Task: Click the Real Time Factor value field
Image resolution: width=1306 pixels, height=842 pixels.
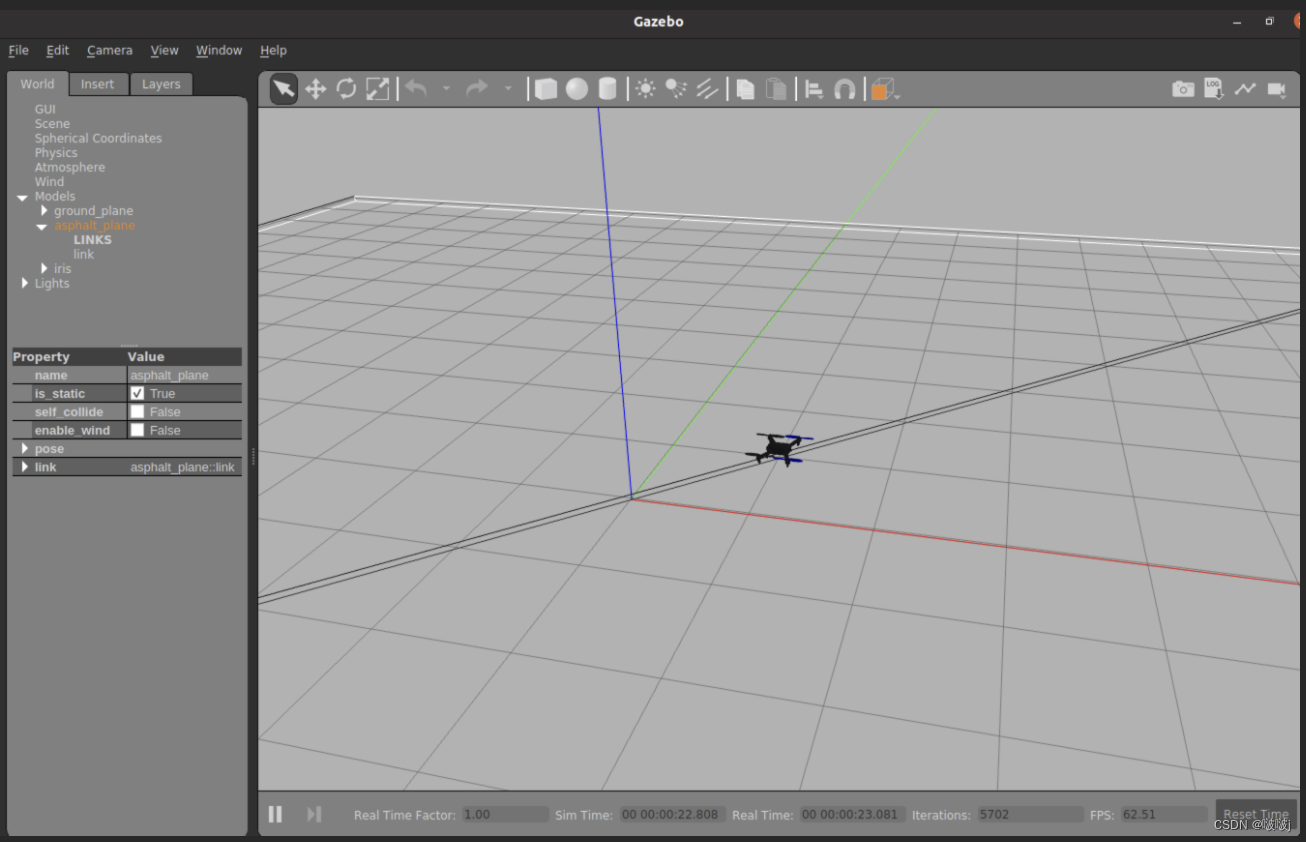Action: pyautogui.click(x=505, y=814)
